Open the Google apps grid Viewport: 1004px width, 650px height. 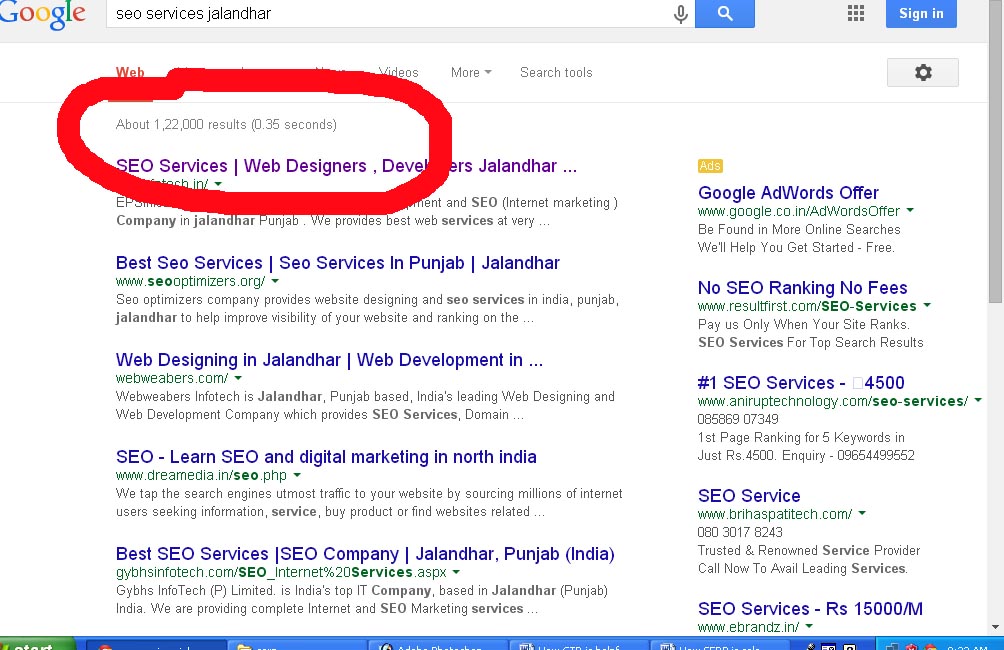pyautogui.click(x=855, y=13)
